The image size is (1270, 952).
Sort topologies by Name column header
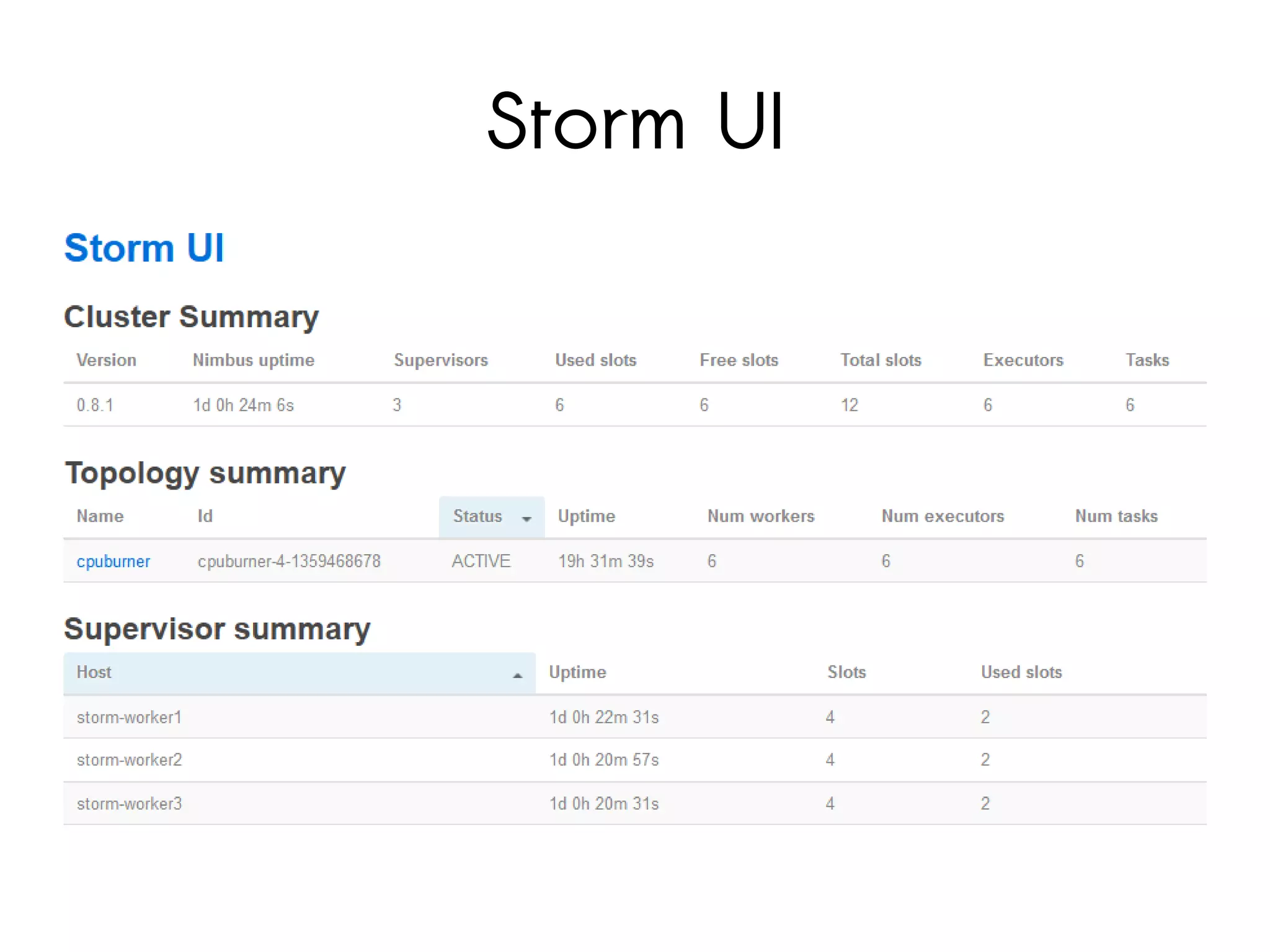100,516
